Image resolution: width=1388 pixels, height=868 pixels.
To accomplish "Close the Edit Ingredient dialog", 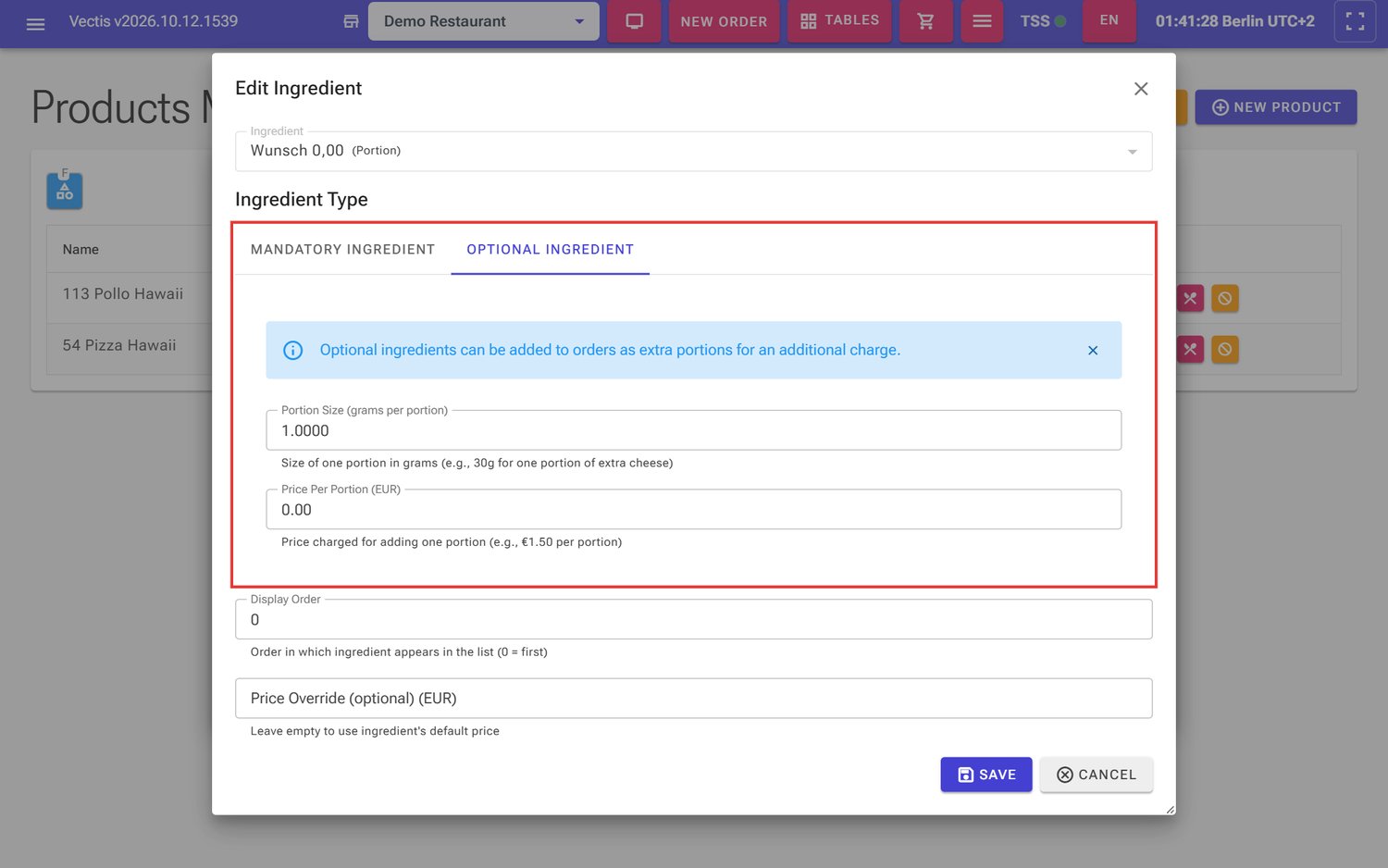I will pos(1141,89).
